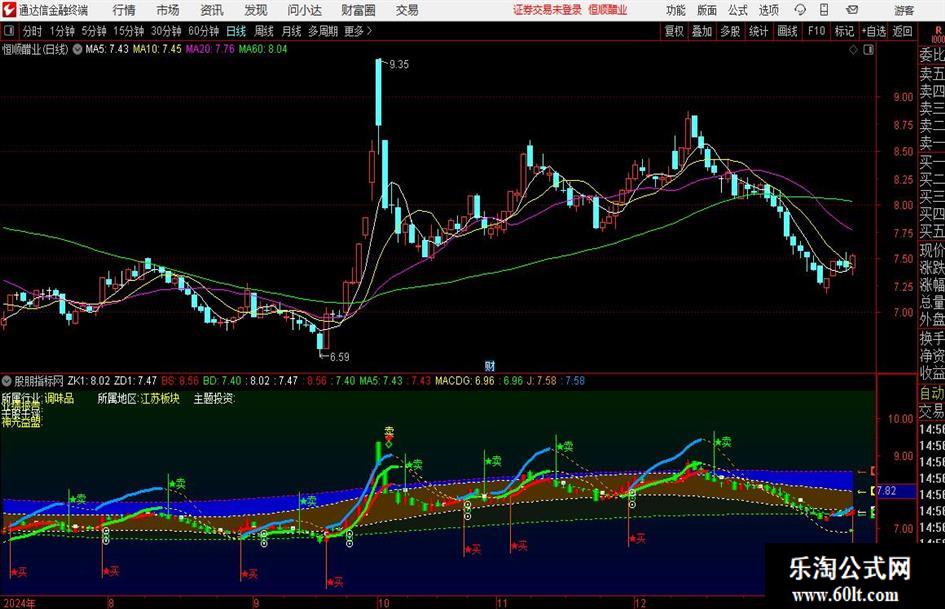Click the 统计 statistics button
The height and width of the screenshot is (609, 945).
coord(758,31)
